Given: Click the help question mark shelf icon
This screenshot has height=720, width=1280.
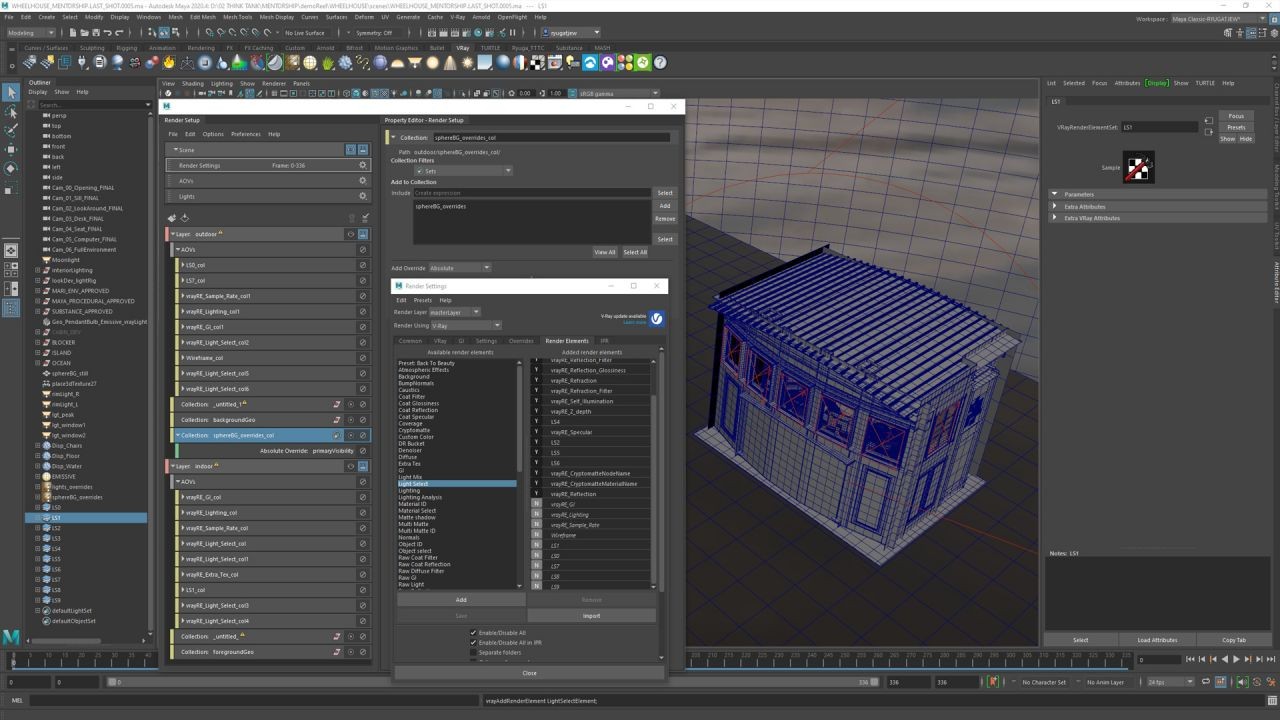Looking at the screenshot, I should pyautogui.click(x=660, y=62).
